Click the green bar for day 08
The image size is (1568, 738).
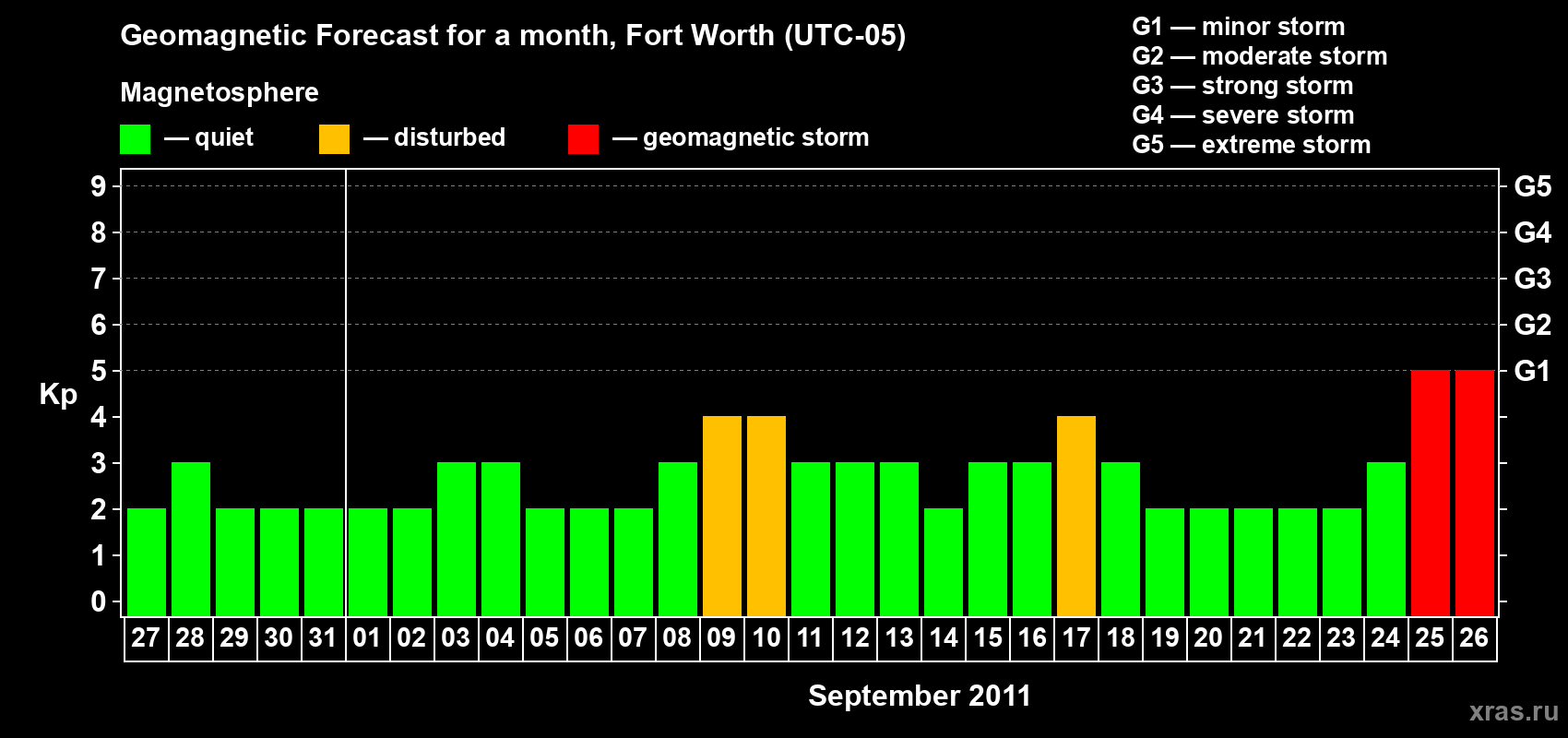(x=677, y=539)
